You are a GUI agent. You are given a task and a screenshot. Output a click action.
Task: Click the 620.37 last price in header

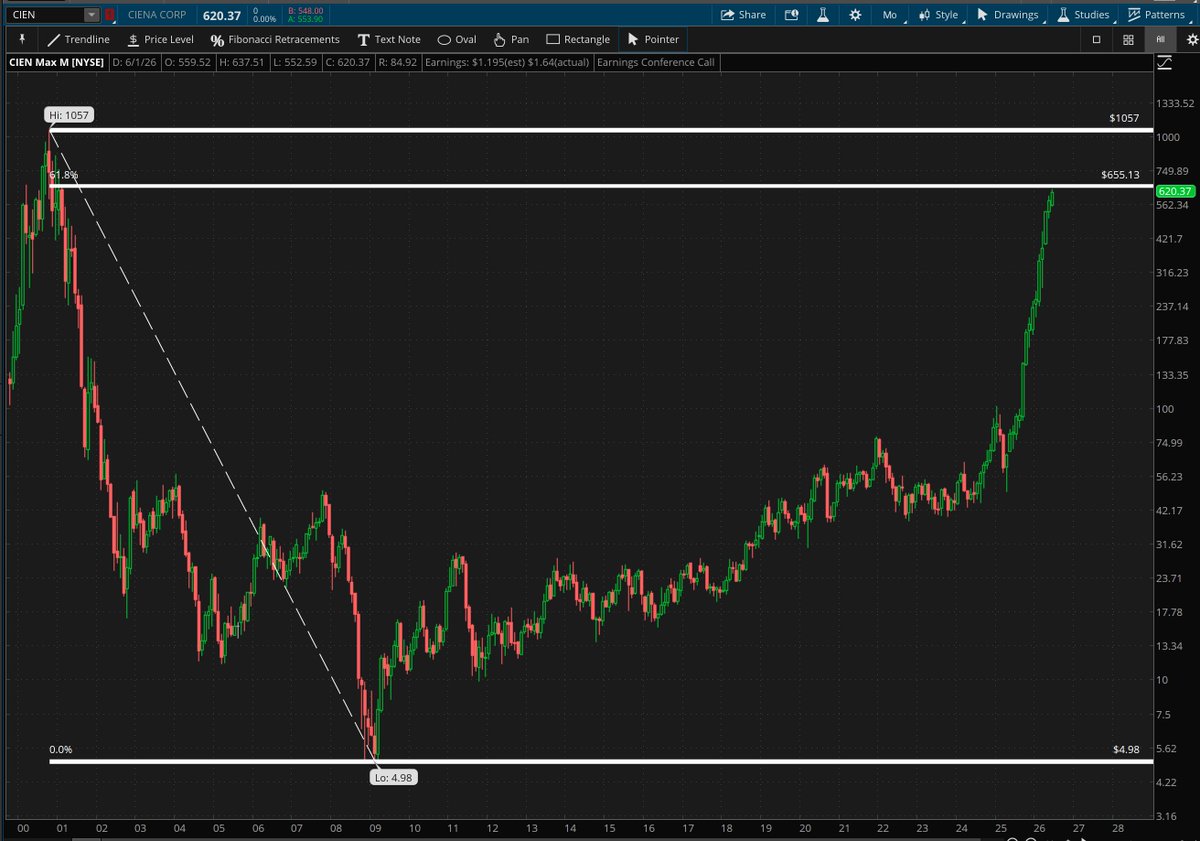point(222,15)
